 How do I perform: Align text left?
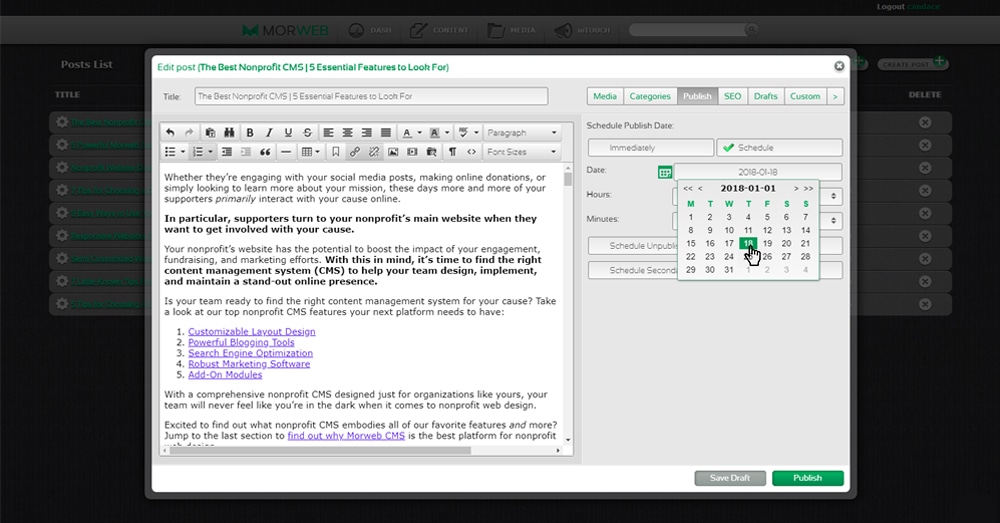pos(328,133)
